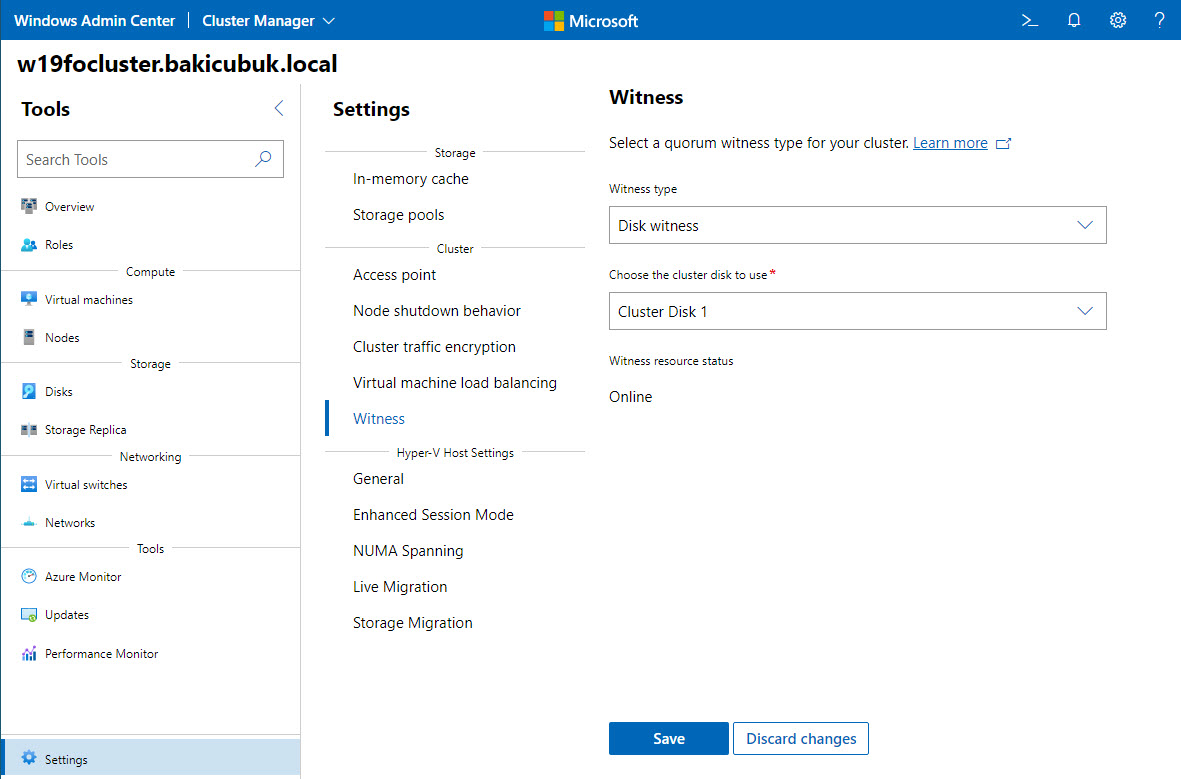
Task: Open the Azure Monitor tool label
Action: [x=83, y=577]
